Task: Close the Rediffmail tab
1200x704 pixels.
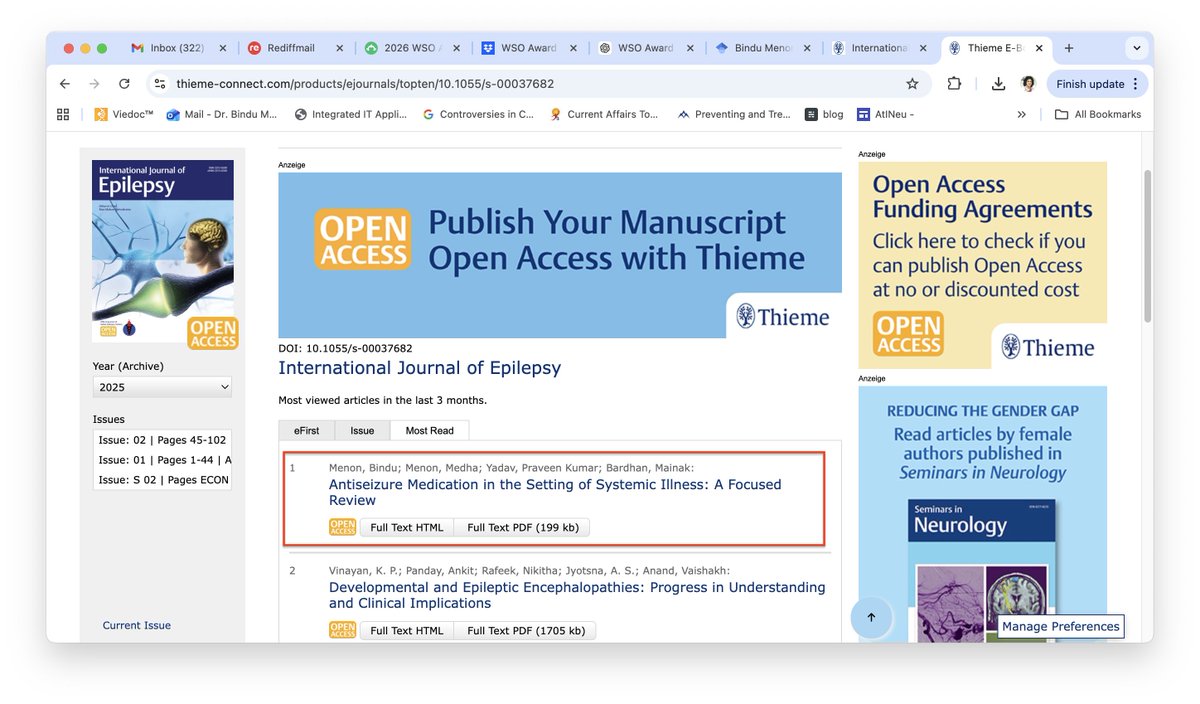Action: coord(340,48)
